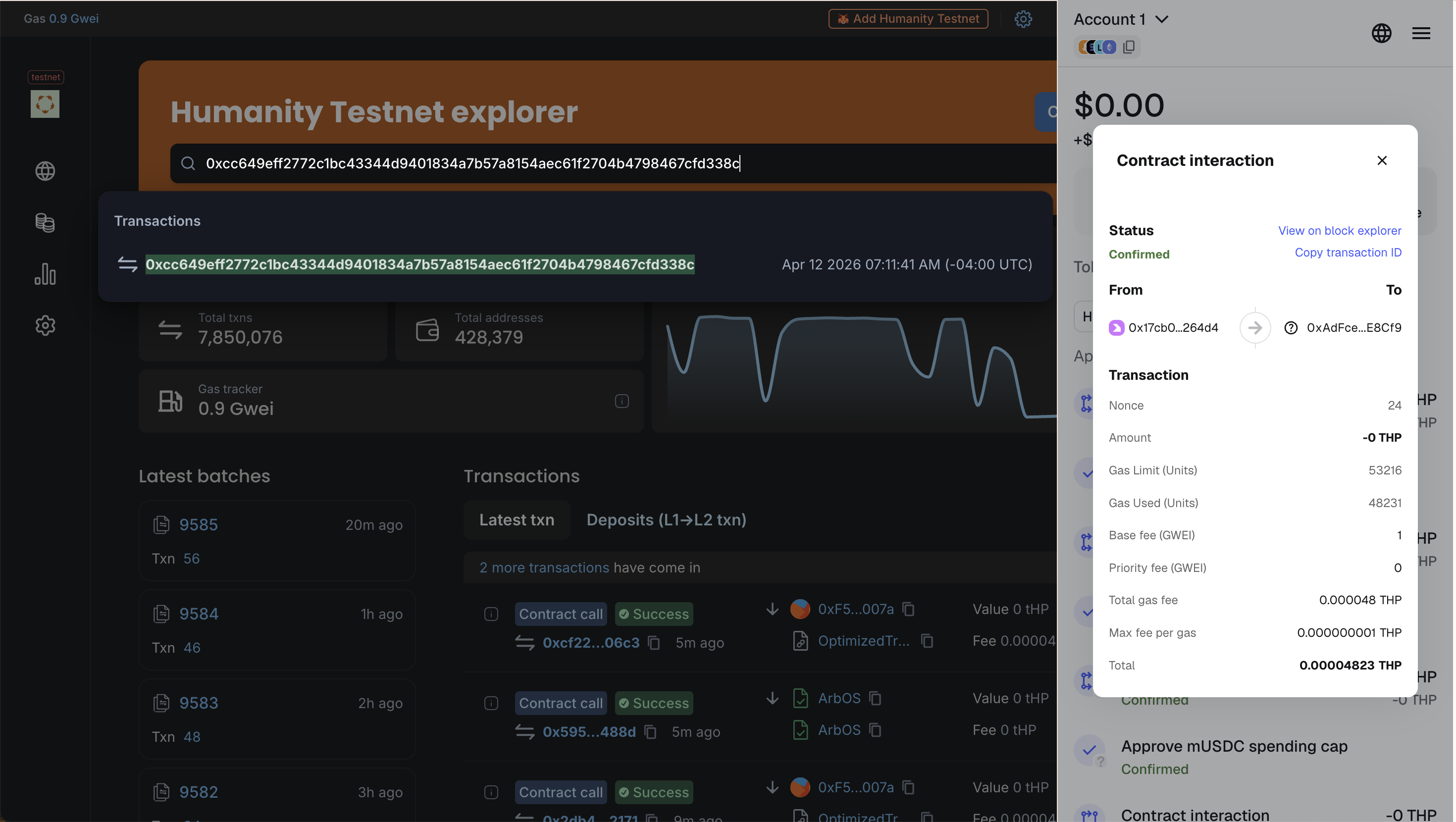Click Copy transaction ID link
Image resolution: width=1456 pixels, height=822 pixels.
[x=1348, y=253]
